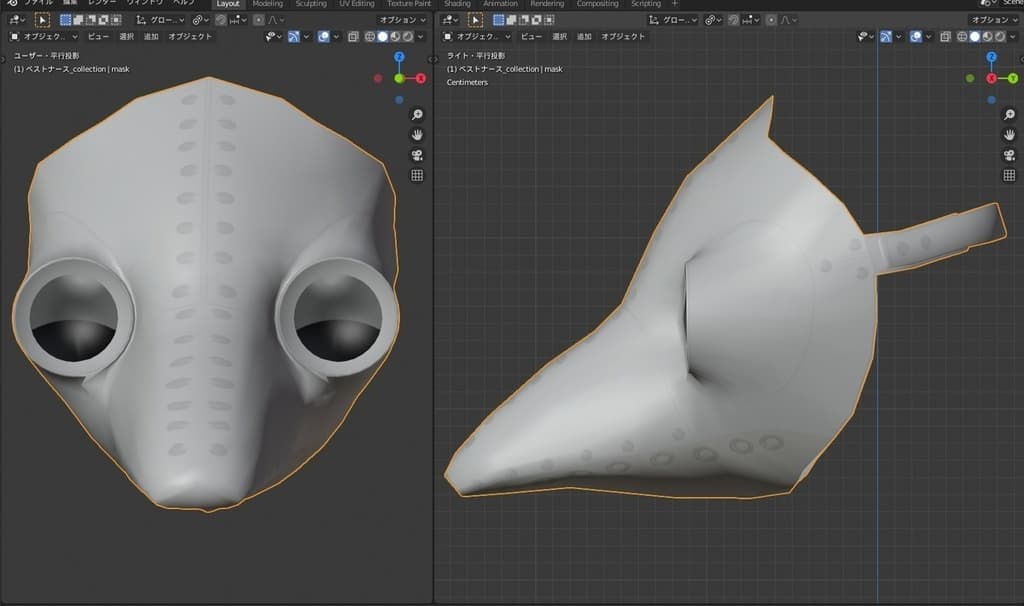Click the pan hand icon in right viewport
This screenshot has height=606, width=1024.
[1009, 135]
